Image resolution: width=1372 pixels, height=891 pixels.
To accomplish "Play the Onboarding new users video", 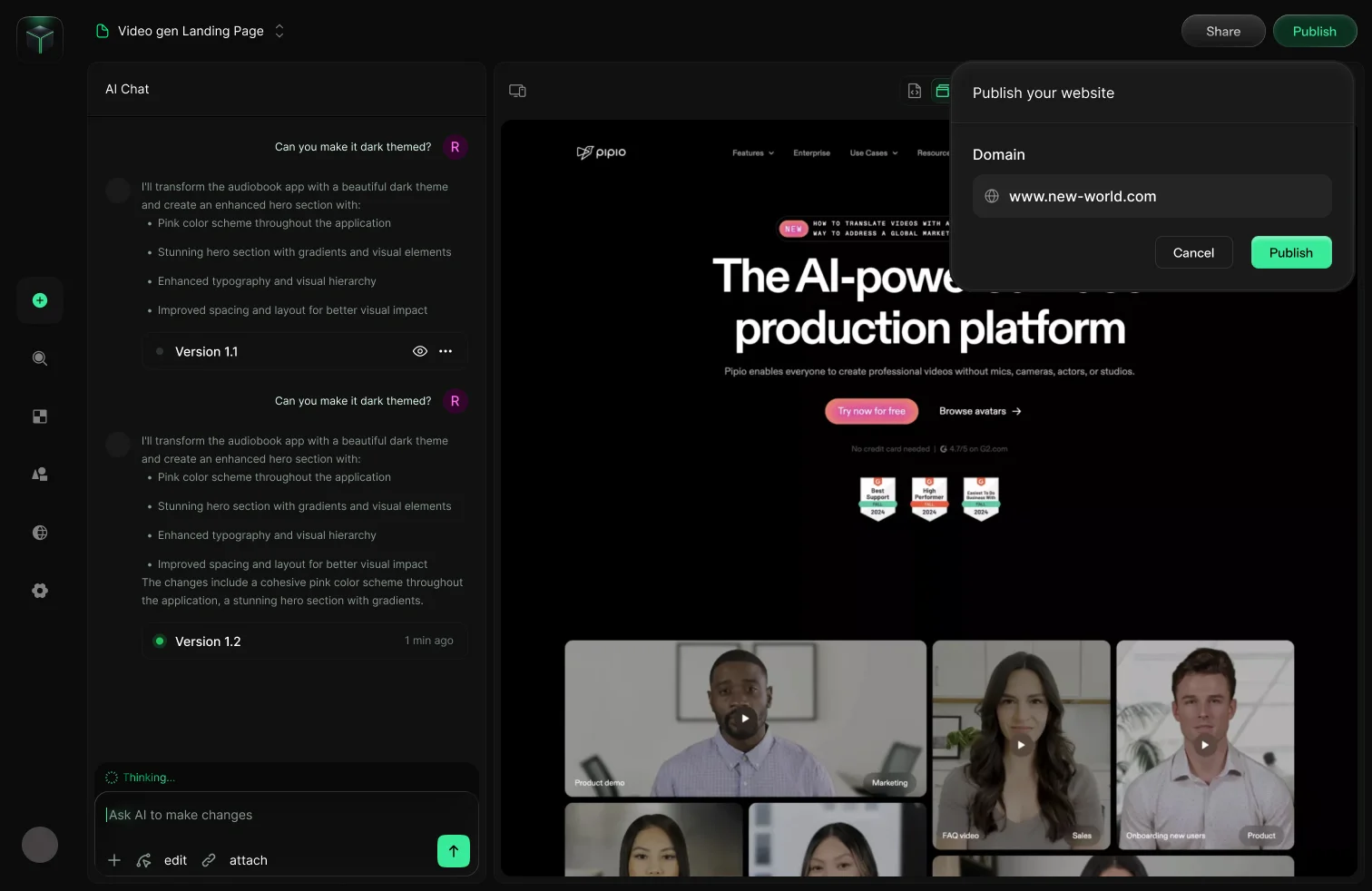I will tap(1205, 745).
